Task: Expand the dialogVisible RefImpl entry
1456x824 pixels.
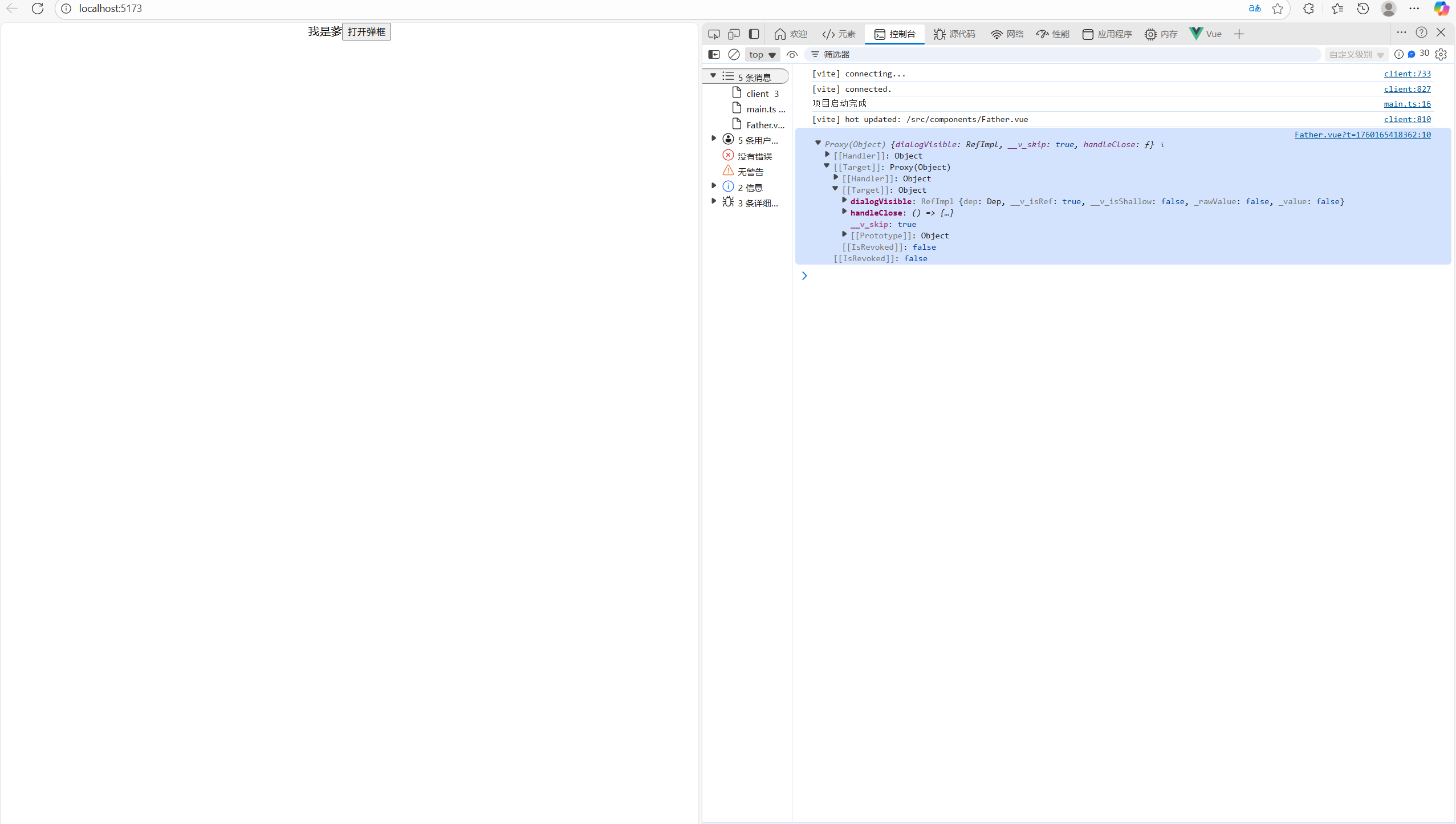Action: click(844, 201)
